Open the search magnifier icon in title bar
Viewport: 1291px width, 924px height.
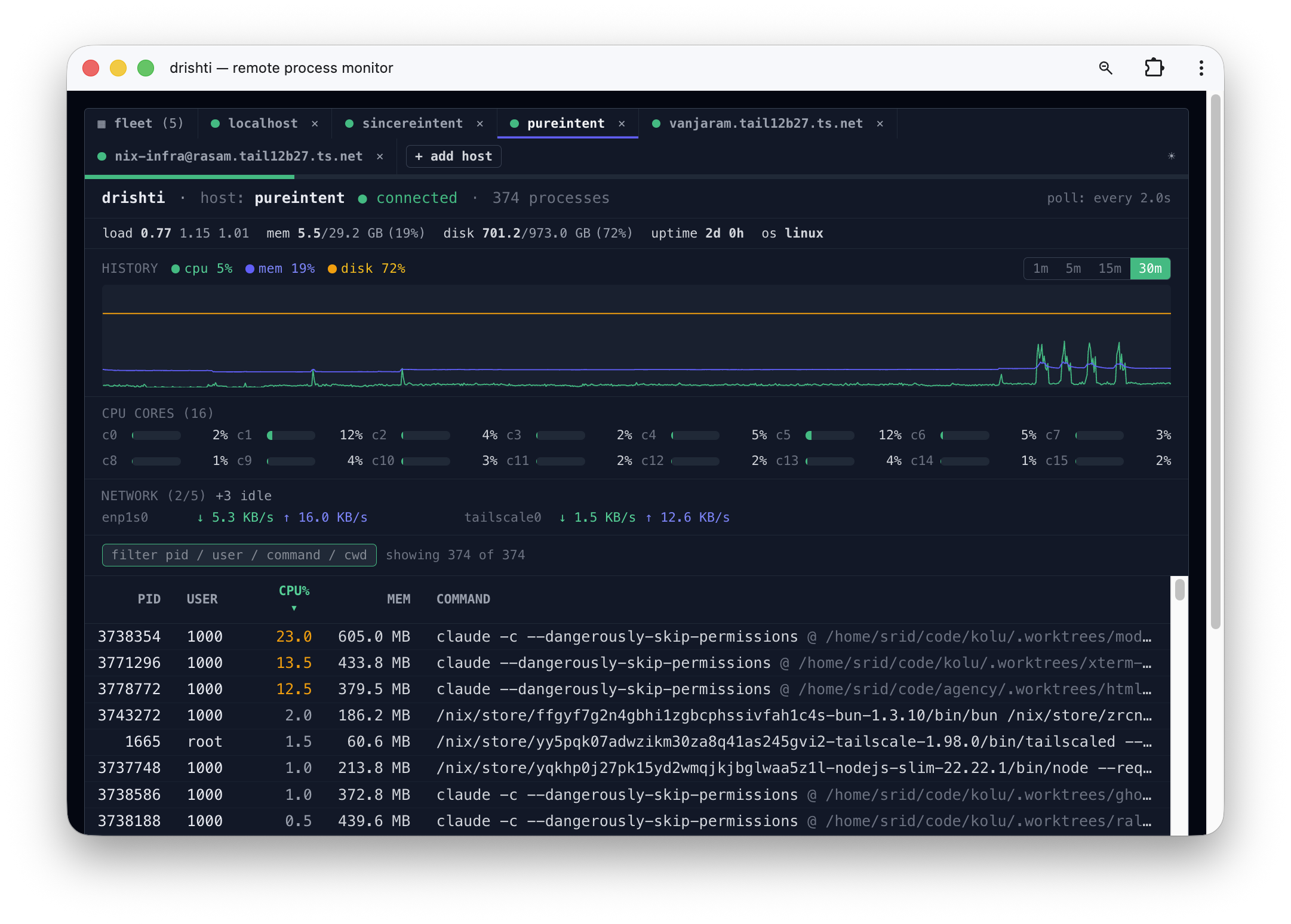coord(1106,68)
